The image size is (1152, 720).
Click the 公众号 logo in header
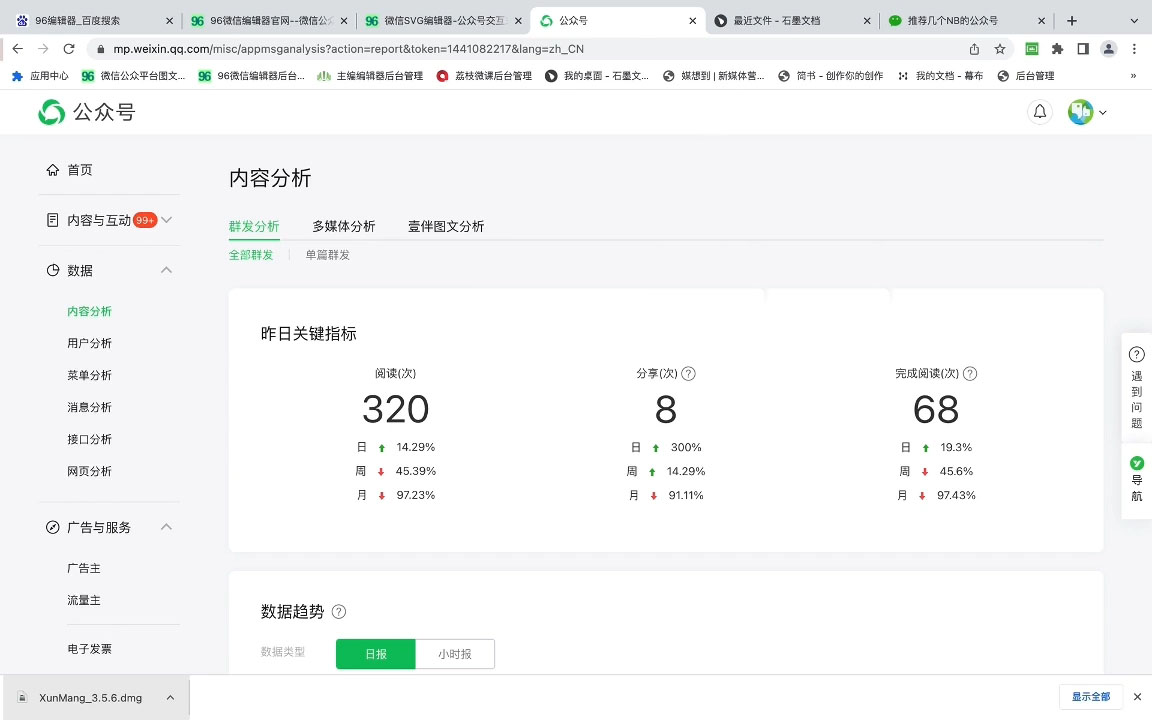click(86, 112)
